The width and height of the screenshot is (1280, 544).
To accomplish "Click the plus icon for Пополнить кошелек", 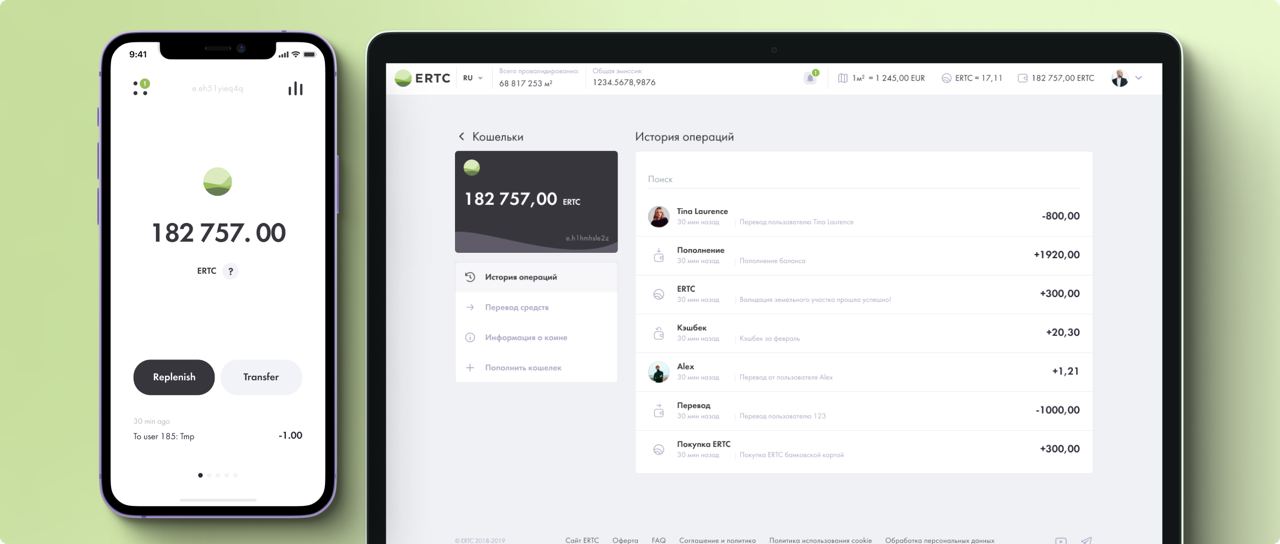I will tap(470, 367).
